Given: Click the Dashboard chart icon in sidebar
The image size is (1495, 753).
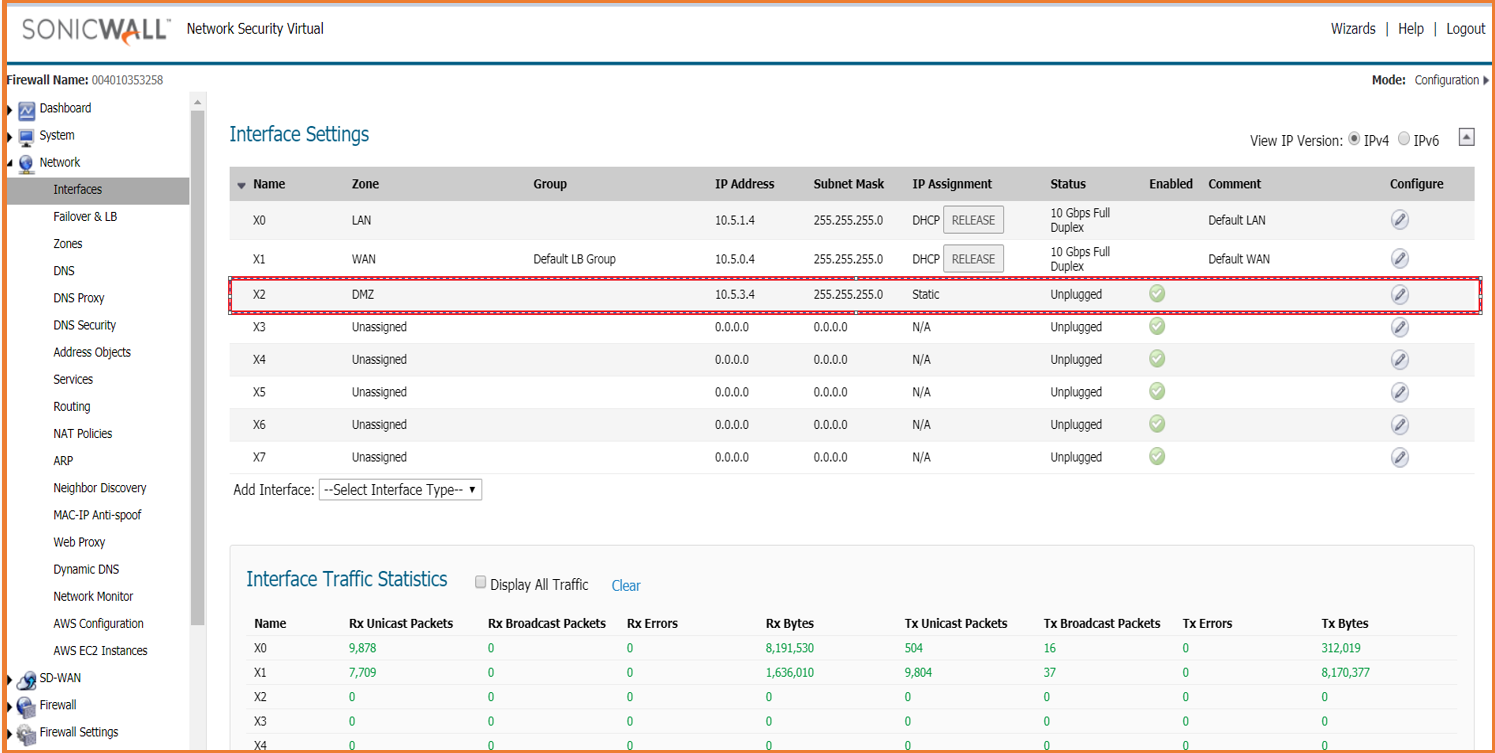Looking at the screenshot, I should tap(27, 110).
